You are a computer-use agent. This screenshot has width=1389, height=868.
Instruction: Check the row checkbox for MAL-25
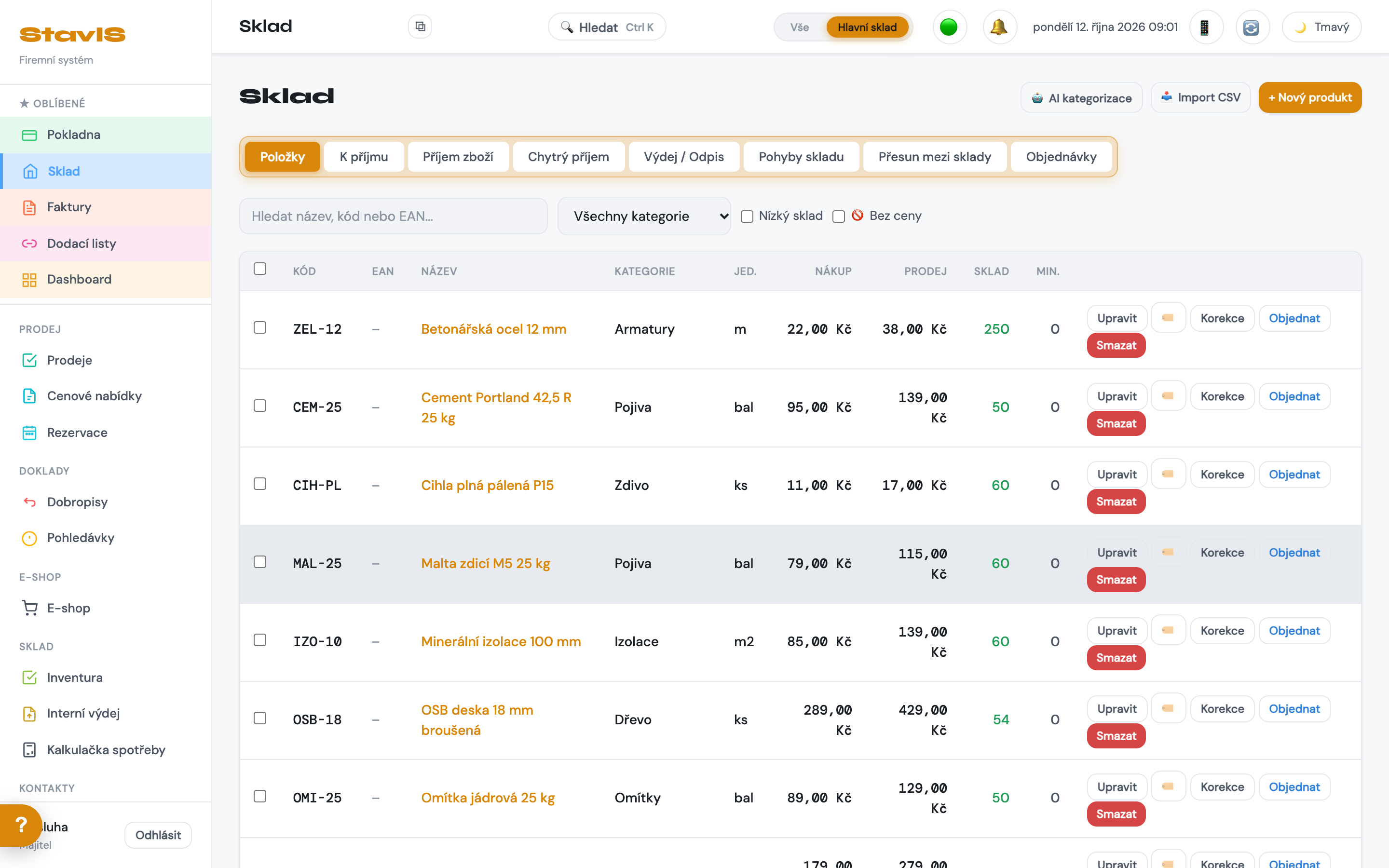click(260, 561)
